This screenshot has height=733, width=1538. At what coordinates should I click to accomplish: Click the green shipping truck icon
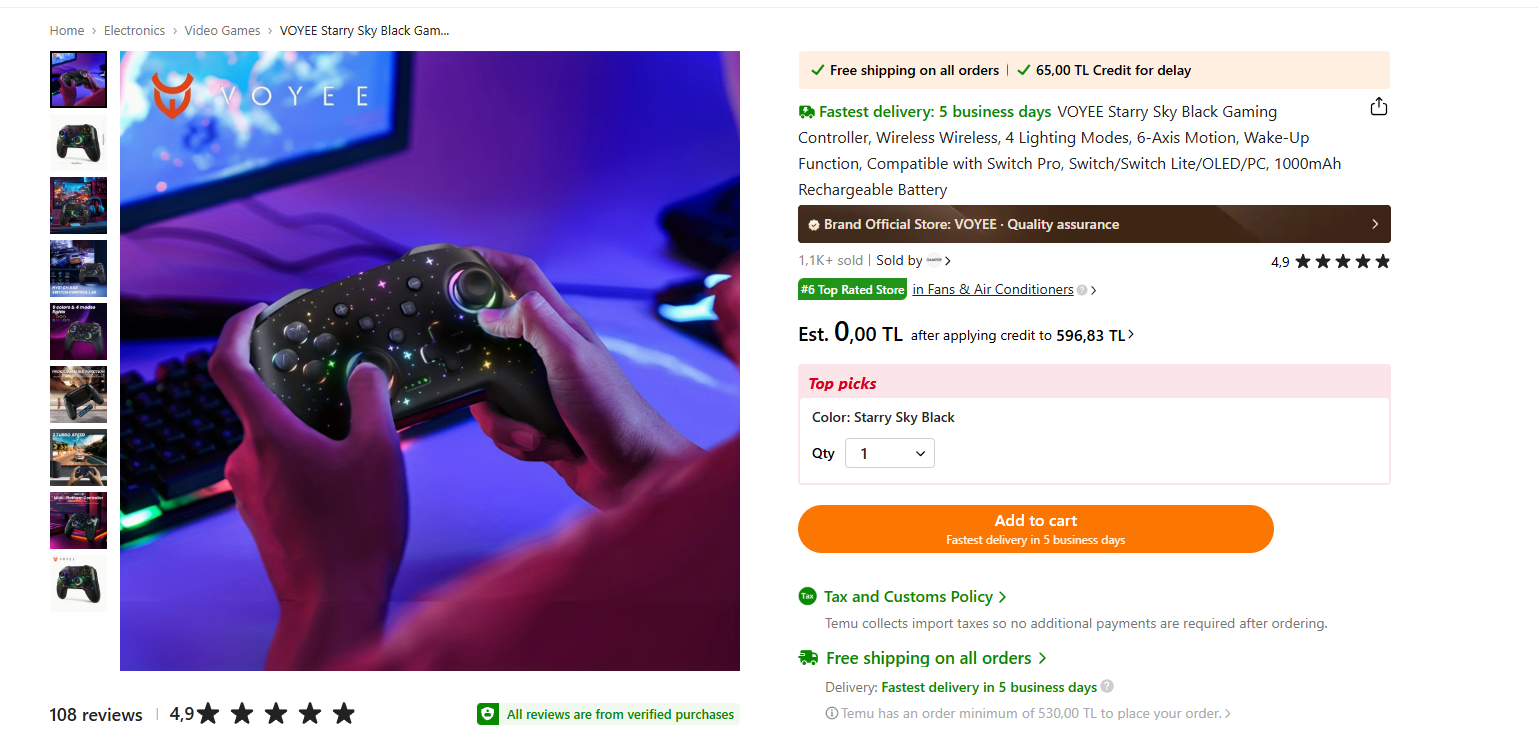(808, 658)
